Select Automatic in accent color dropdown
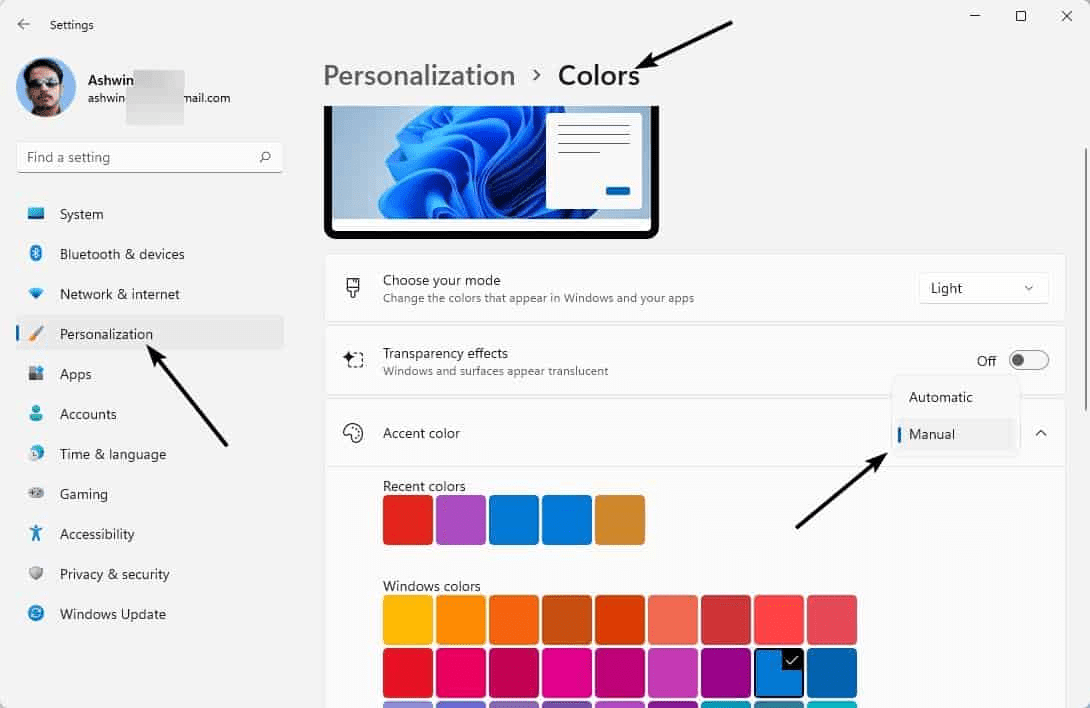This screenshot has width=1090, height=708. click(940, 397)
